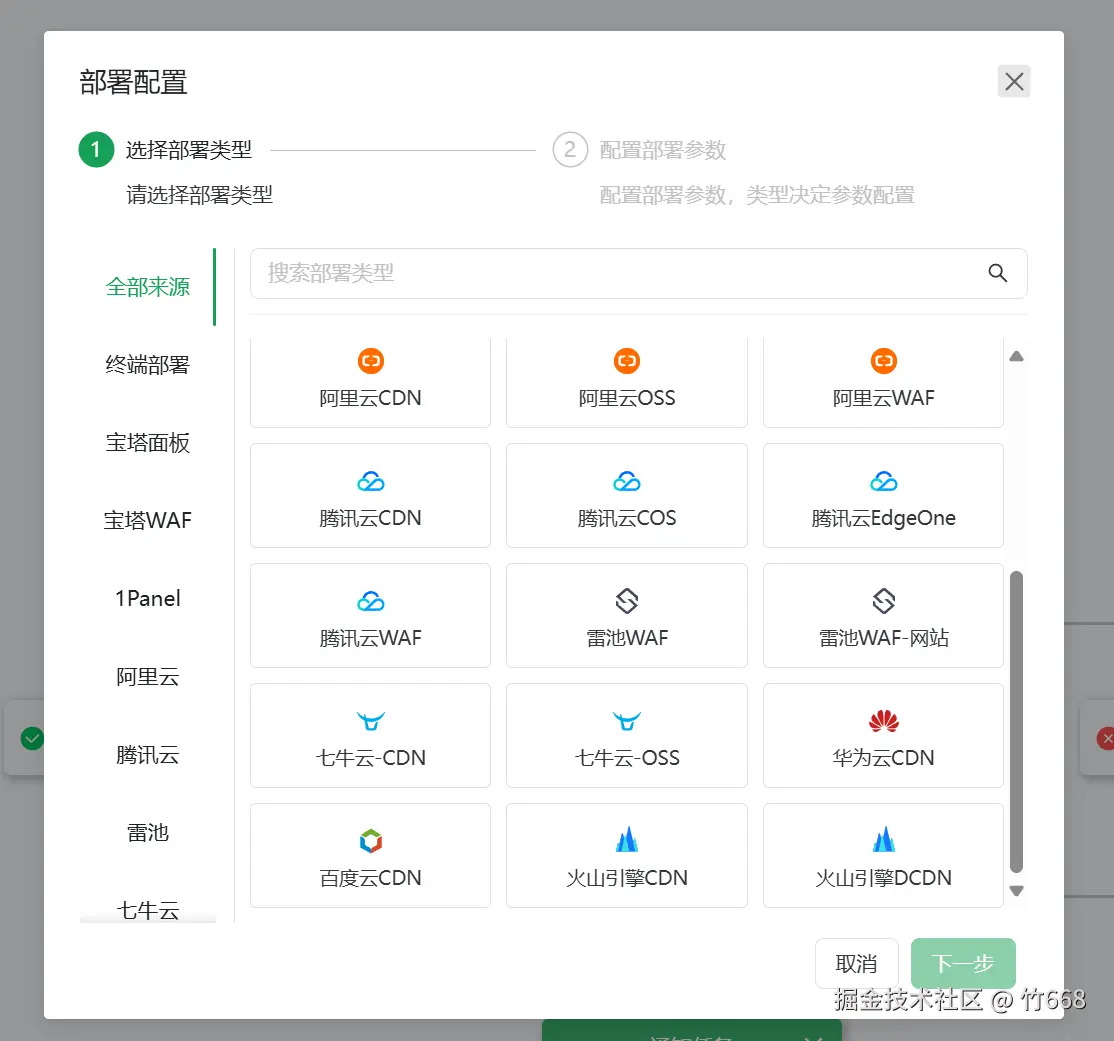Click the 雷池WAF-网站 diamond icon

click(x=883, y=601)
